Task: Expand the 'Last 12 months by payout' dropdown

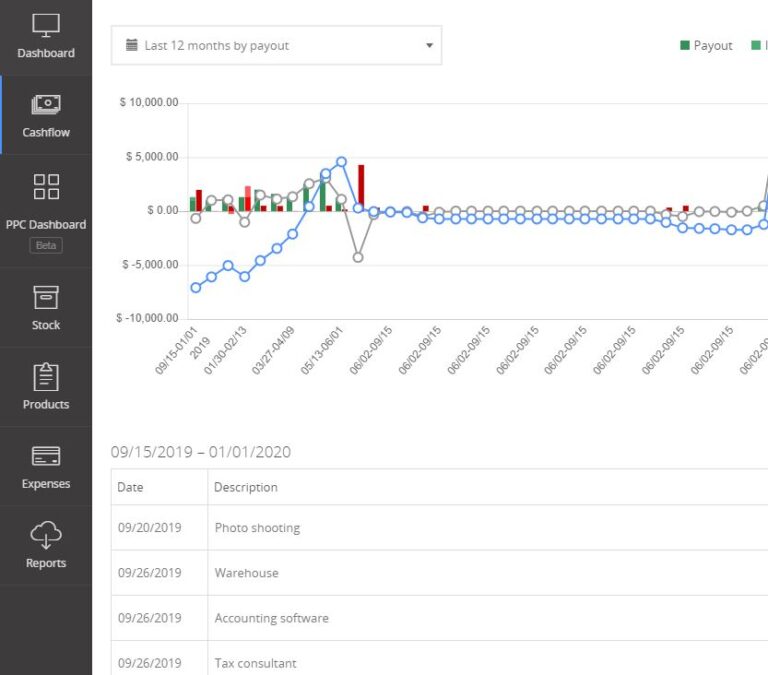Action: pyautogui.click(x=429, y=46)
